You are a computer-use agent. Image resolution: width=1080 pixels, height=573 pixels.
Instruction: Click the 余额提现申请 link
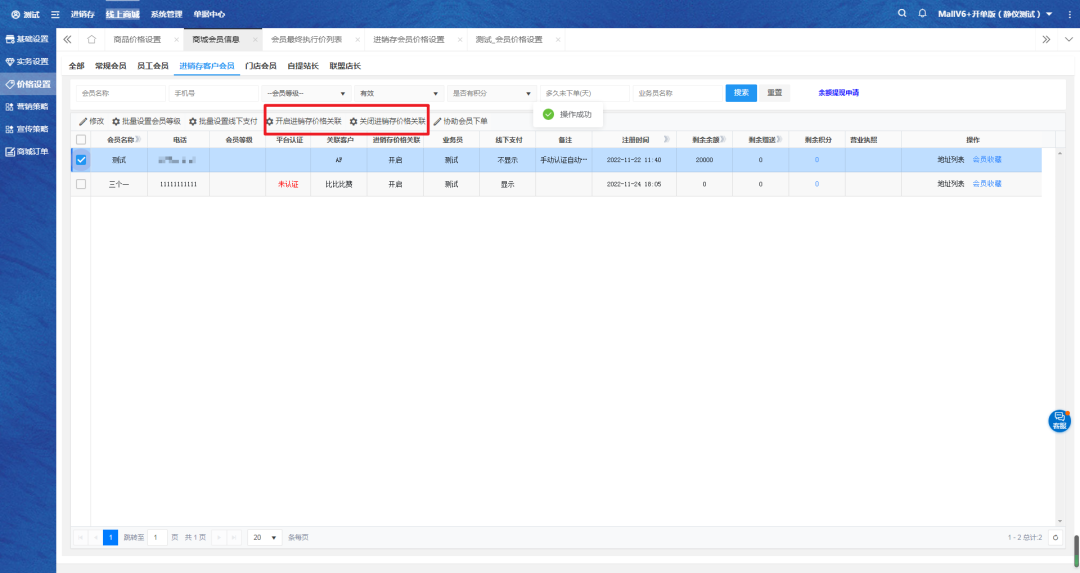tap(838, 93)
